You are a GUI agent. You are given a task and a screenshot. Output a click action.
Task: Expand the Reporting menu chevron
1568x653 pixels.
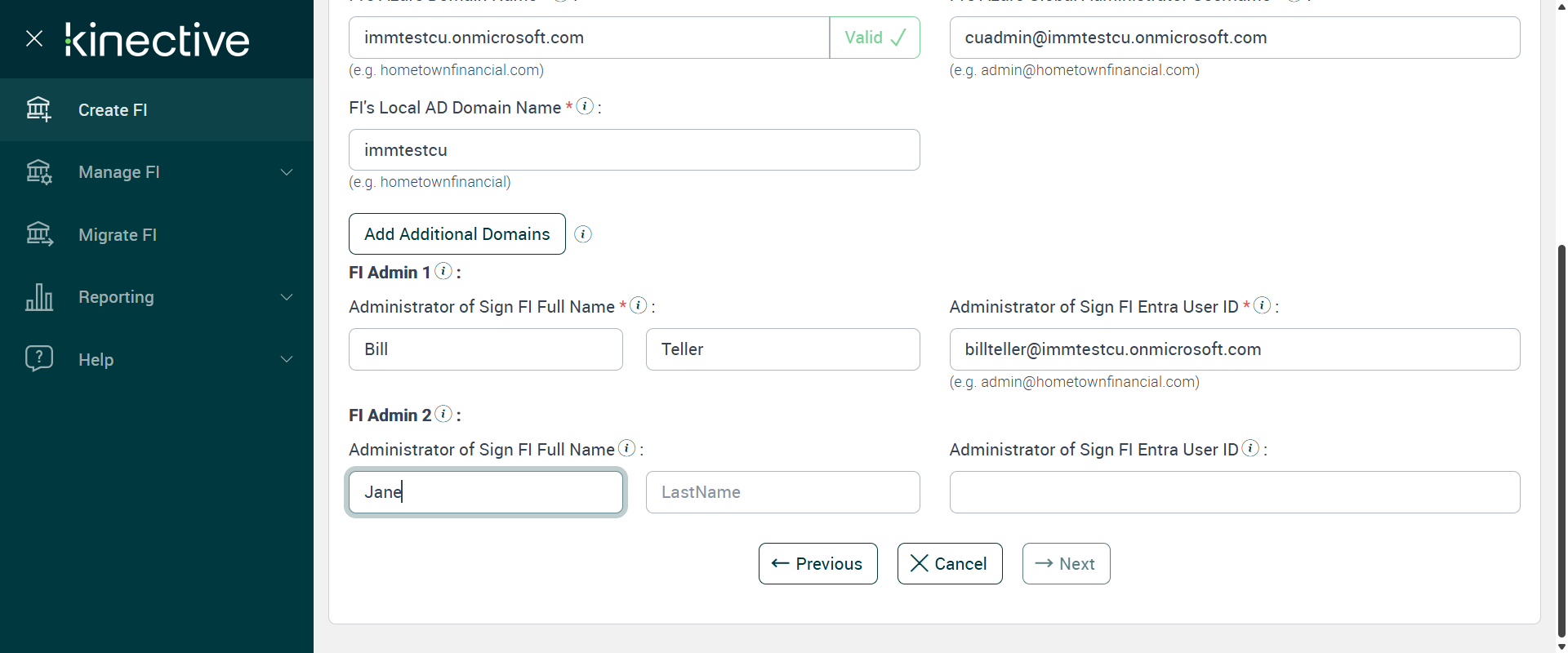(287, 297)
